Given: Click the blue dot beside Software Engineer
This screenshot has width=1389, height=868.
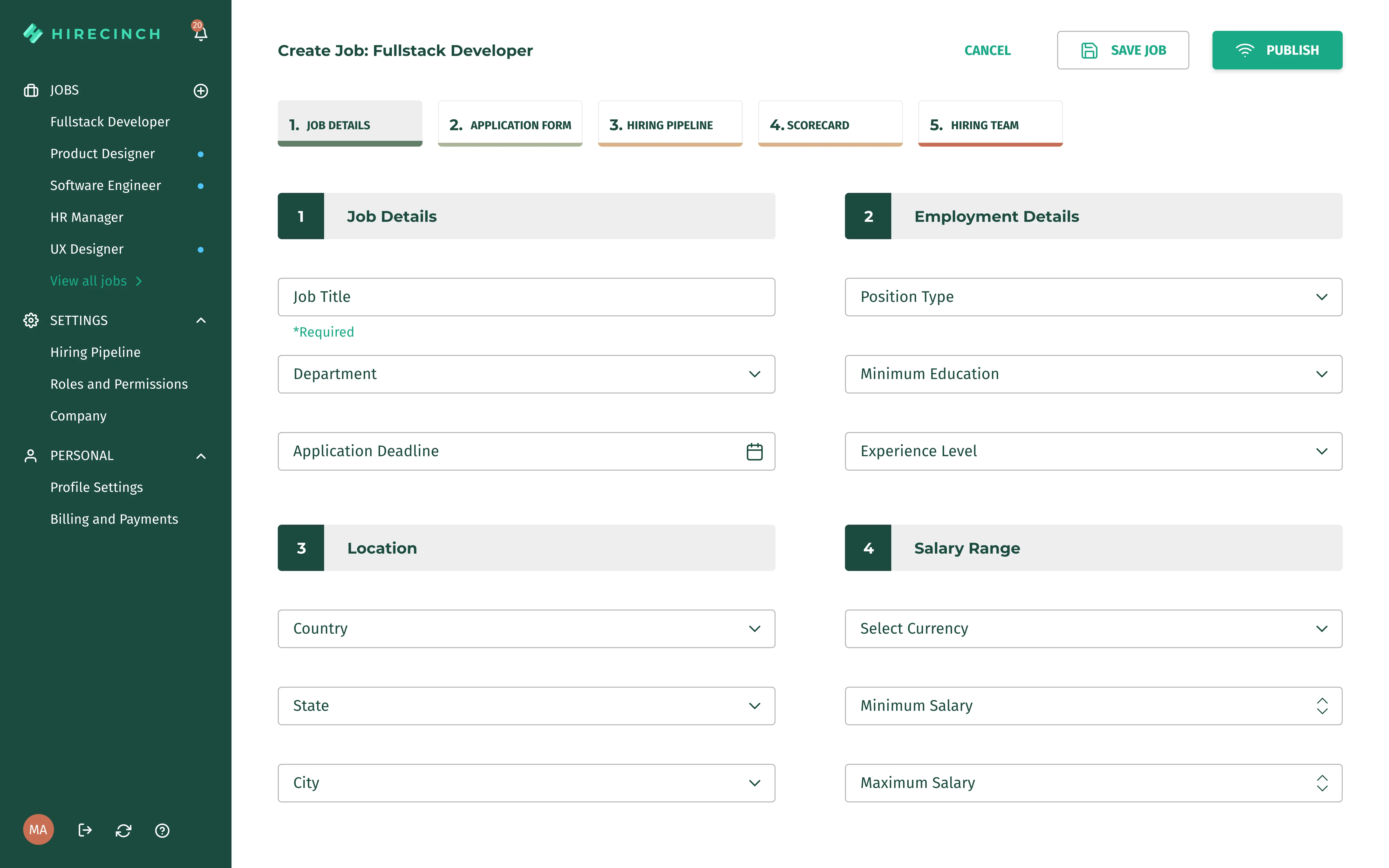Looking at the screenshot, I should 200,186.
